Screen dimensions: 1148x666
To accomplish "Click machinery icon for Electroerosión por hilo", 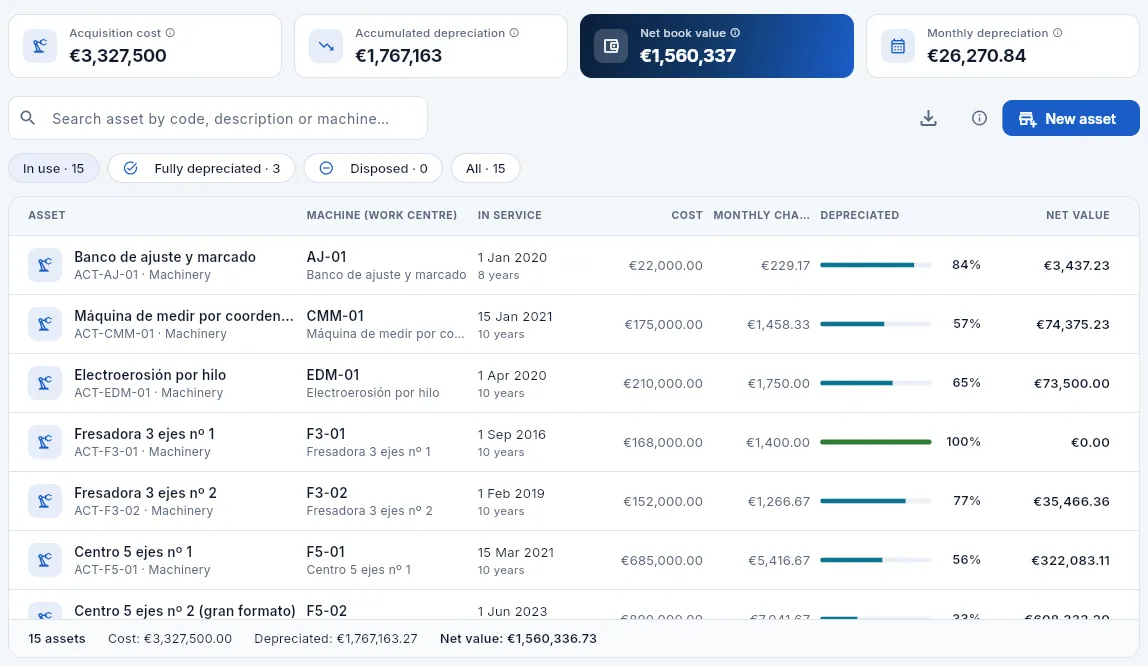I will [x=45, y=383].
